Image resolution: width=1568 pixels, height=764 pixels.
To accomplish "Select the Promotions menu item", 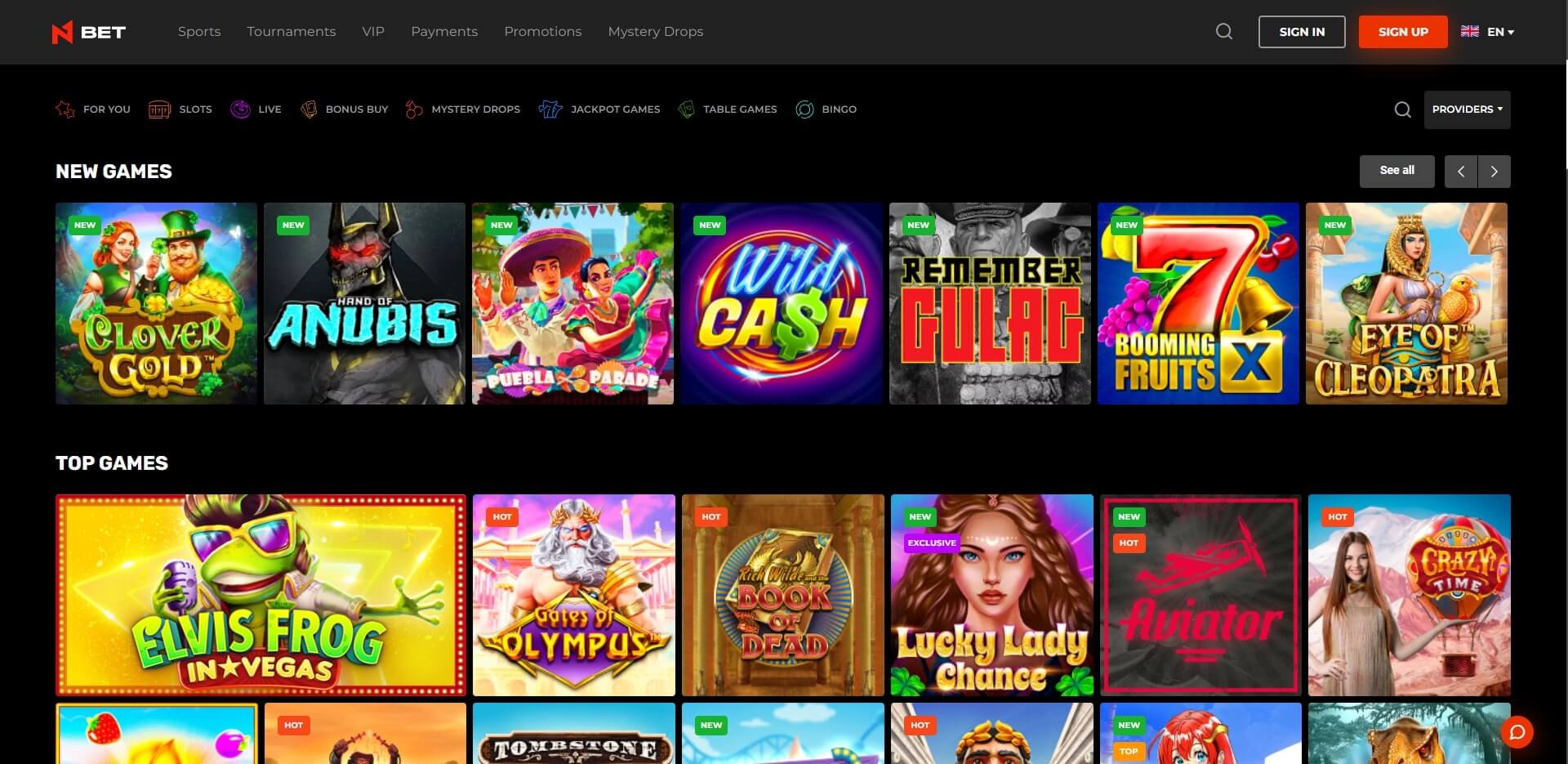I will [x=542, y=31].
